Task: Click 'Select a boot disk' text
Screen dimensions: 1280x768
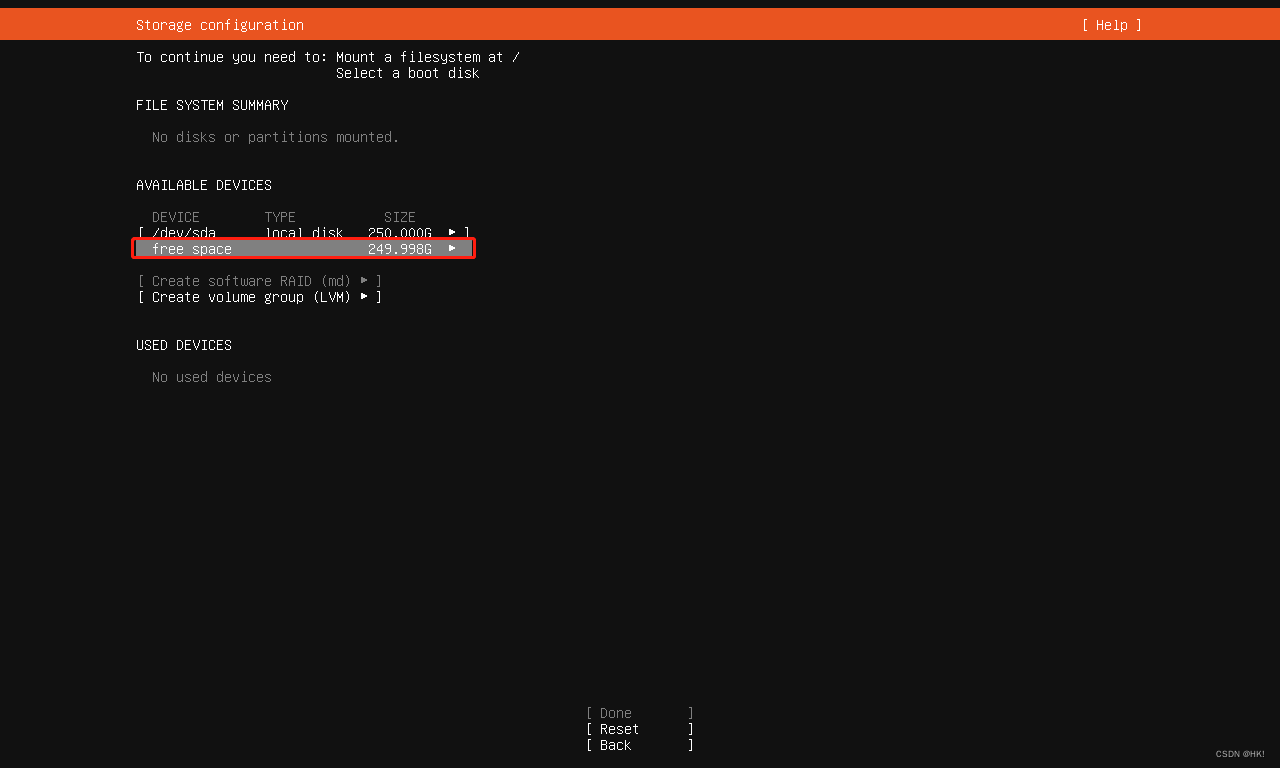Action: pyautogui.click(x=408, y=73)
